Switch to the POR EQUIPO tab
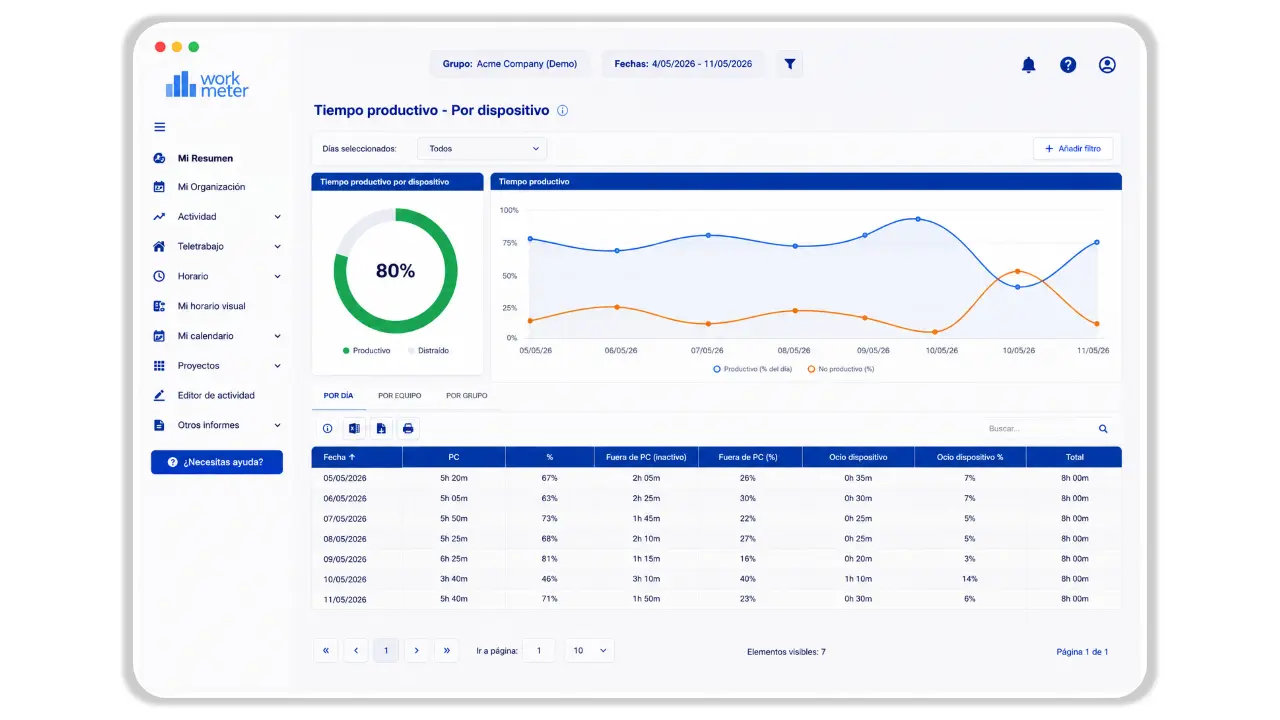The width and height of the screenshot is (1280, 720). 399,396
